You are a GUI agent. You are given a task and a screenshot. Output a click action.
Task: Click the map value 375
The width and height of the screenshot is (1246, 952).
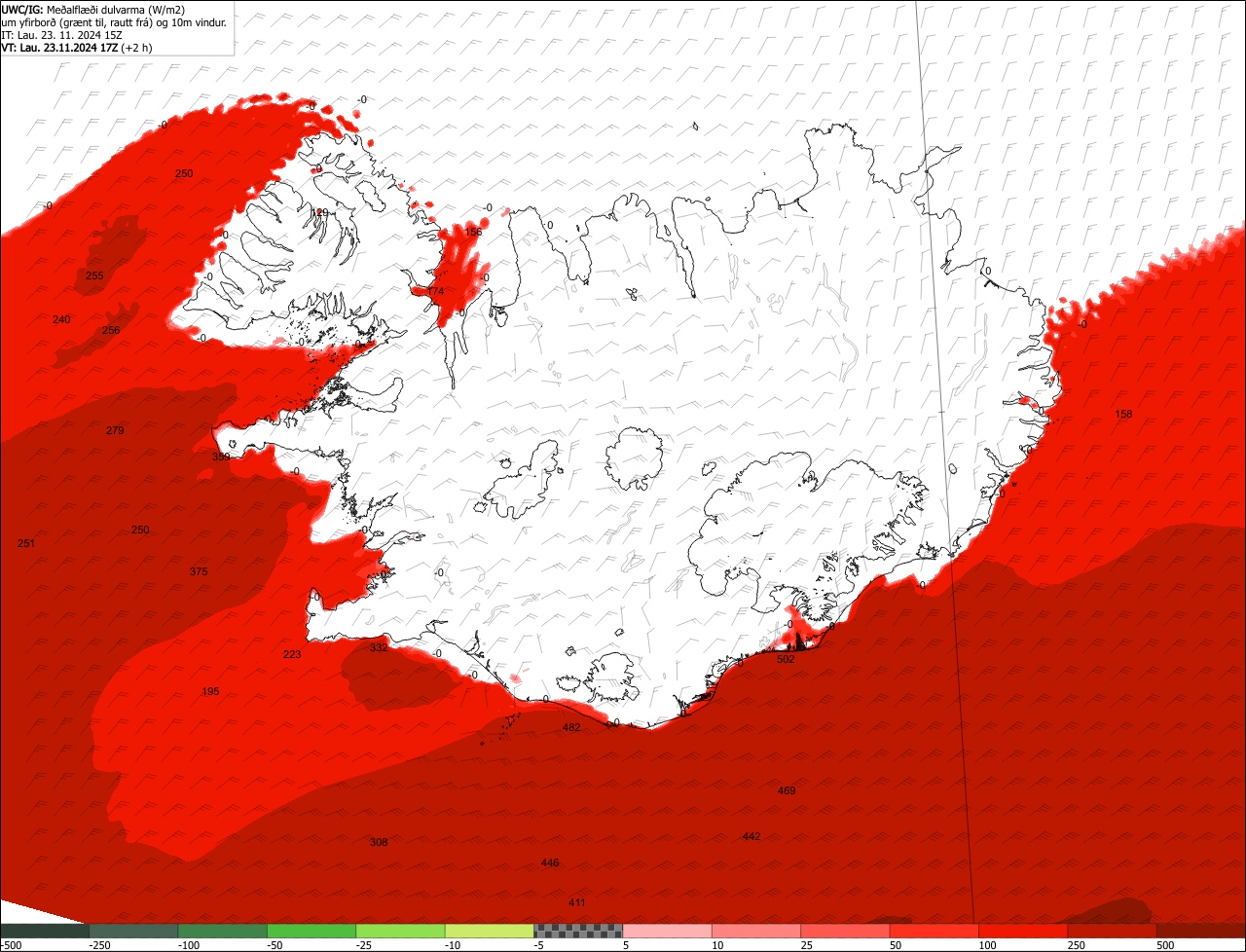tap(199, 571)
